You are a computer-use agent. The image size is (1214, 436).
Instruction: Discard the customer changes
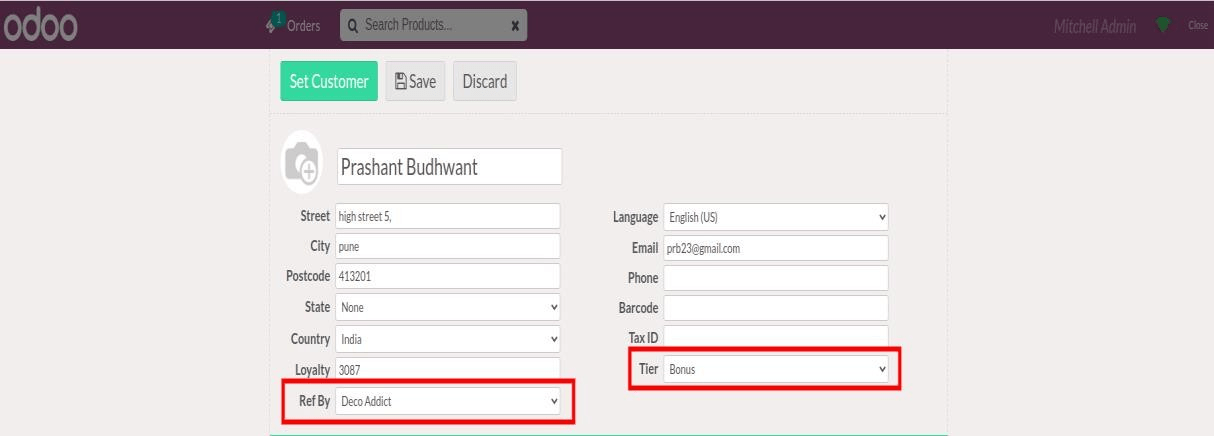pos(484,82)
